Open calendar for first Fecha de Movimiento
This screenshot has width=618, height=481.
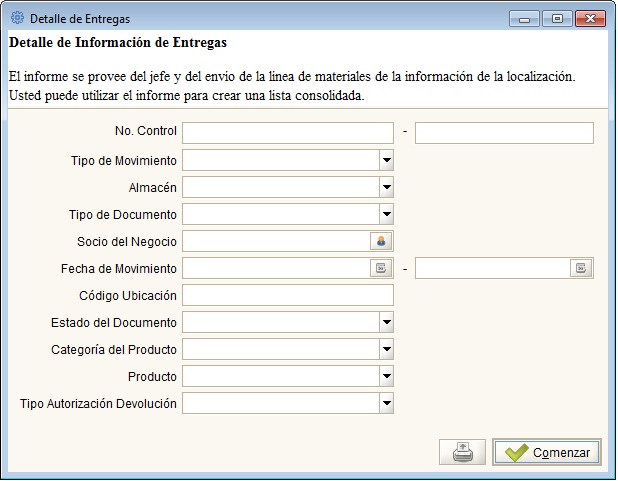pos(381,268)
